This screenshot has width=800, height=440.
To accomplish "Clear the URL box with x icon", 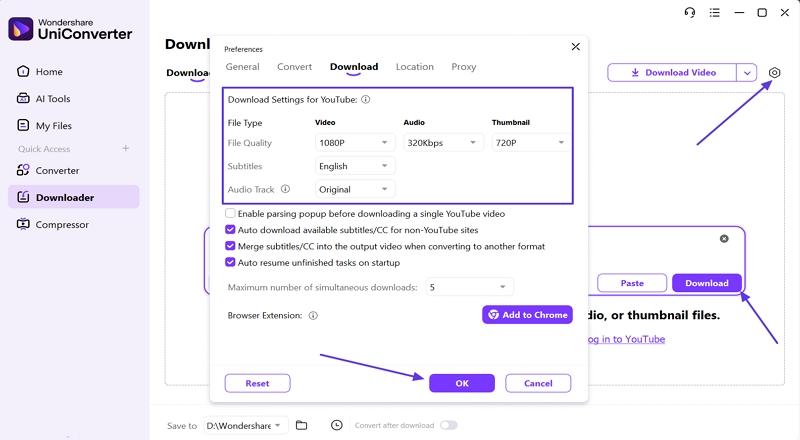I will (724, 238).
